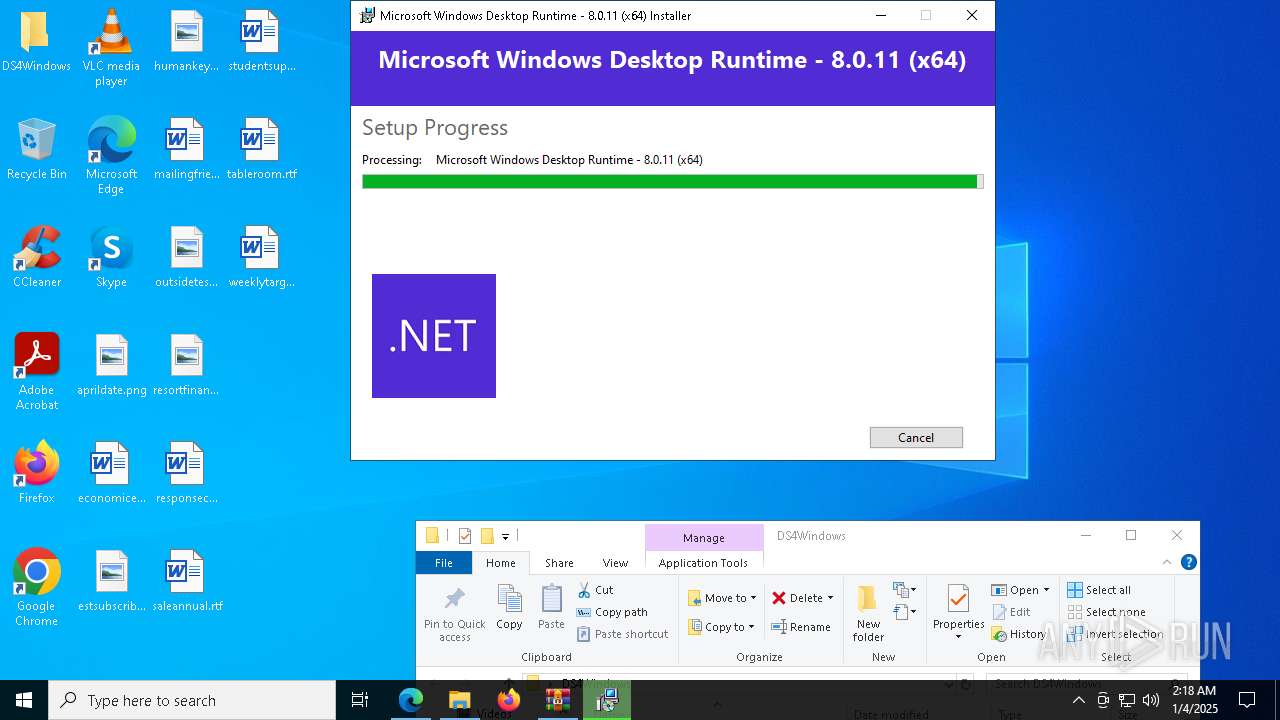Open the File Explorer taskbar icon
Viewport: 1280px width, 720px height.
pos(459,700)
